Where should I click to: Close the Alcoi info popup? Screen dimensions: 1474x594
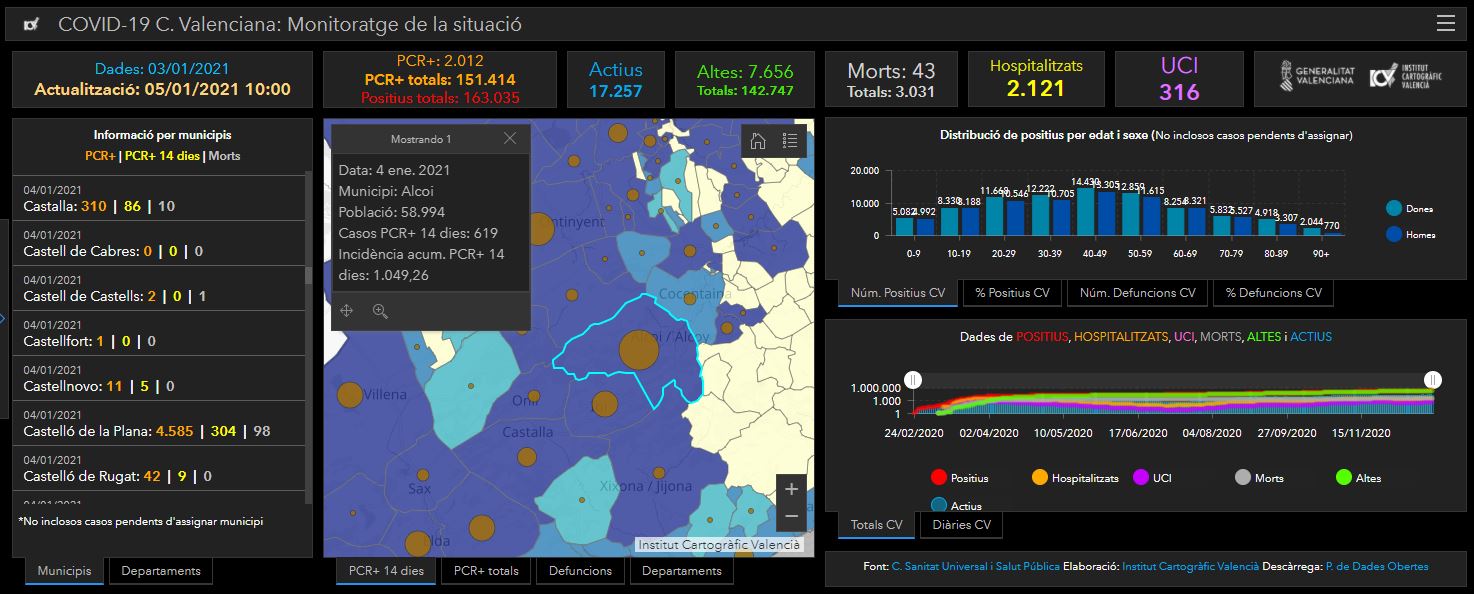(510, 139)
